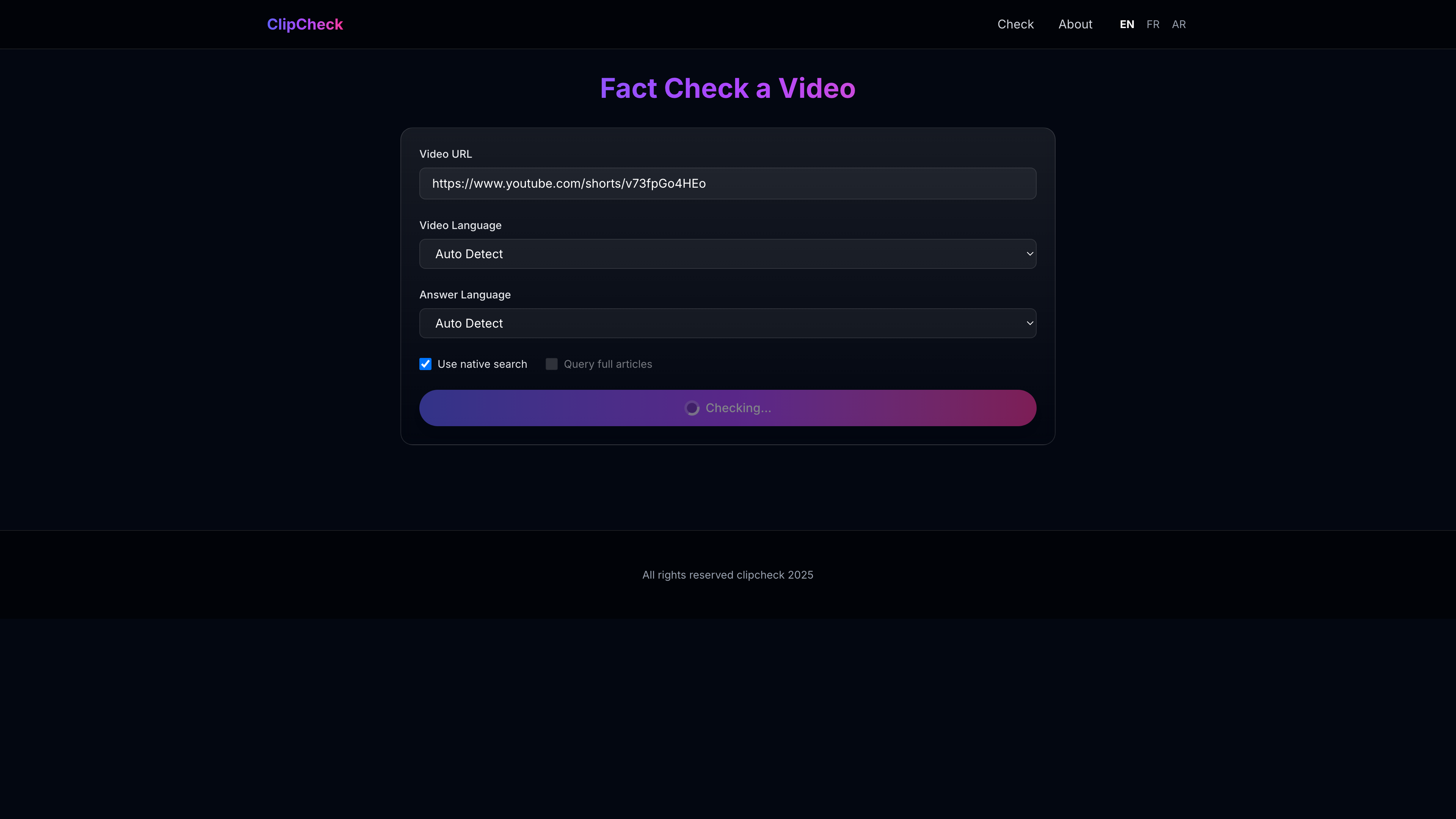Go to the About page
Screen dimensions: 1456x819
pos(1075,24)
